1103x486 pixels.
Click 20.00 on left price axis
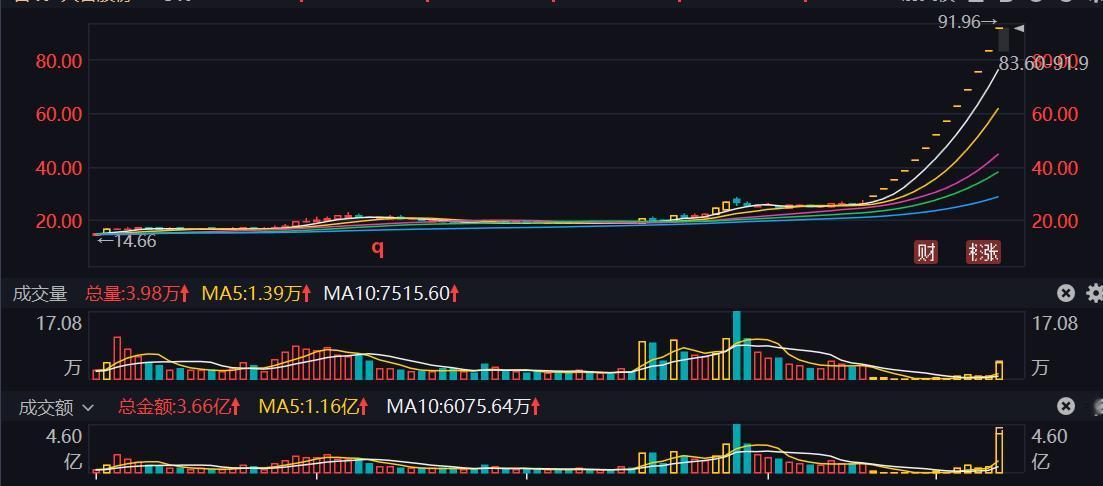point(59,222)
